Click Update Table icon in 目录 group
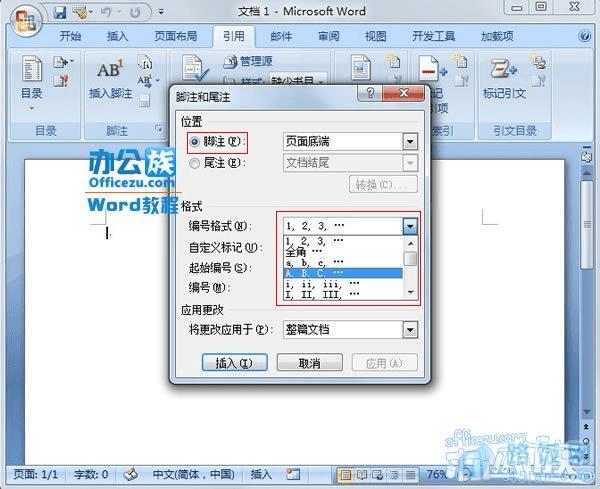The image size is (600, 489). coord(61,81)
